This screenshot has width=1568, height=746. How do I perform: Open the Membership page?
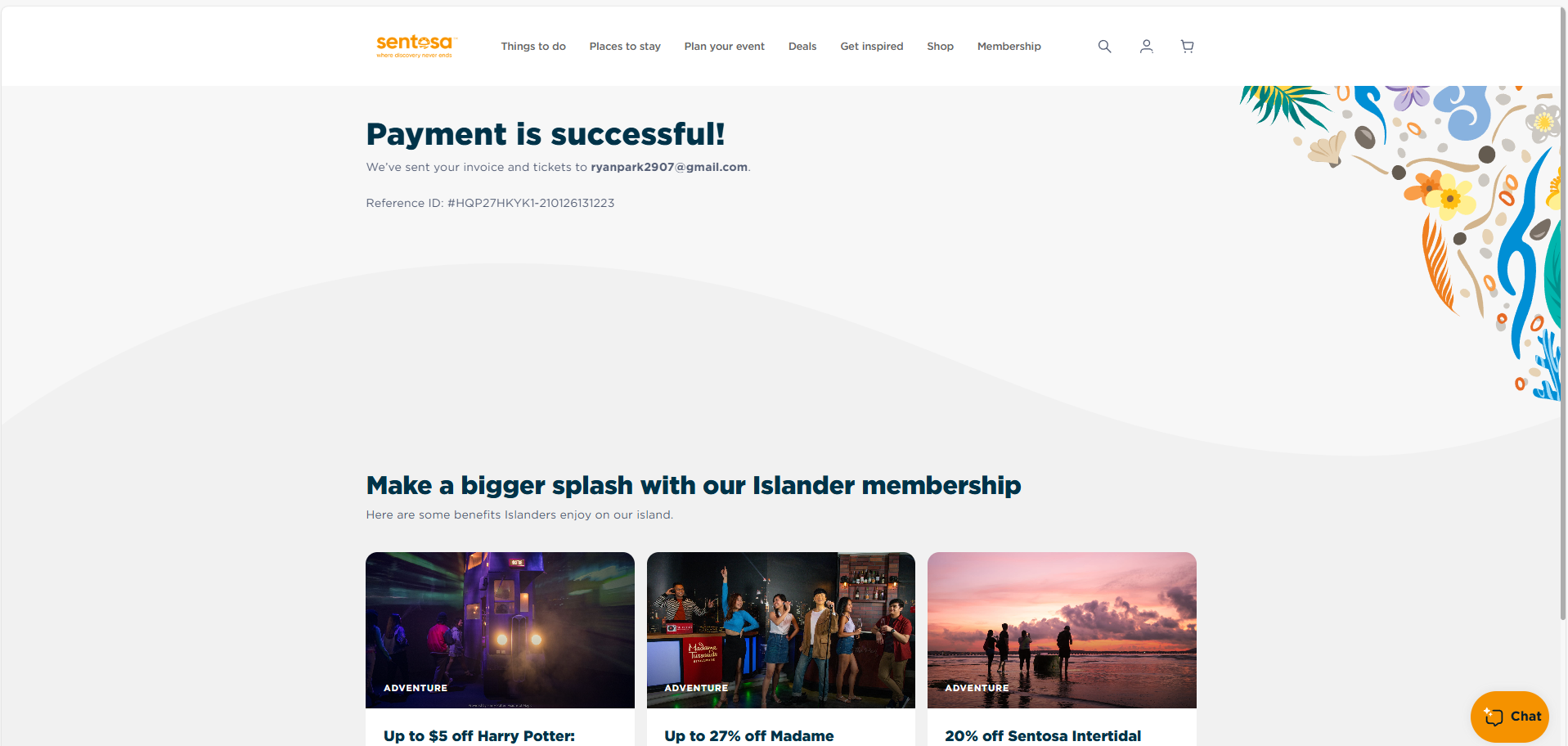1009,47
